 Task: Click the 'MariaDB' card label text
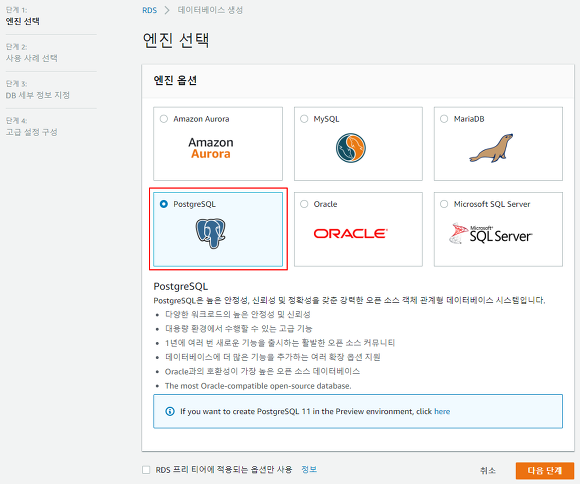coord(469,119)
